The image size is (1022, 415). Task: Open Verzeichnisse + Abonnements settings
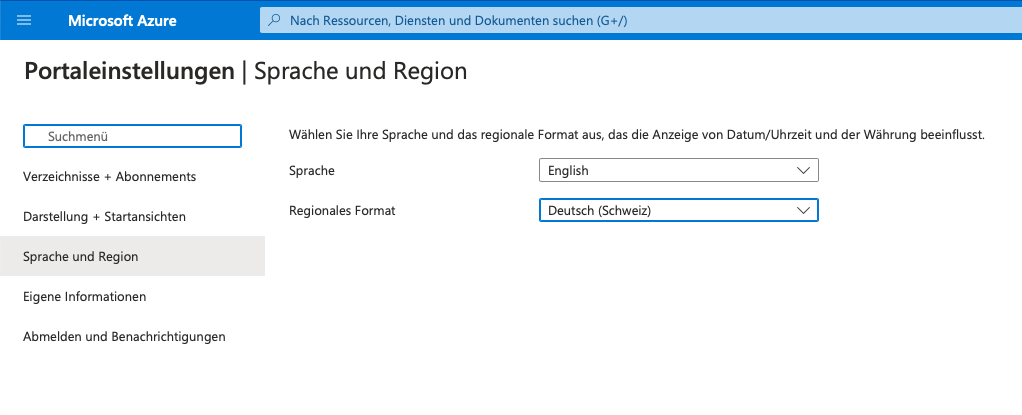(x=109, y=177)
